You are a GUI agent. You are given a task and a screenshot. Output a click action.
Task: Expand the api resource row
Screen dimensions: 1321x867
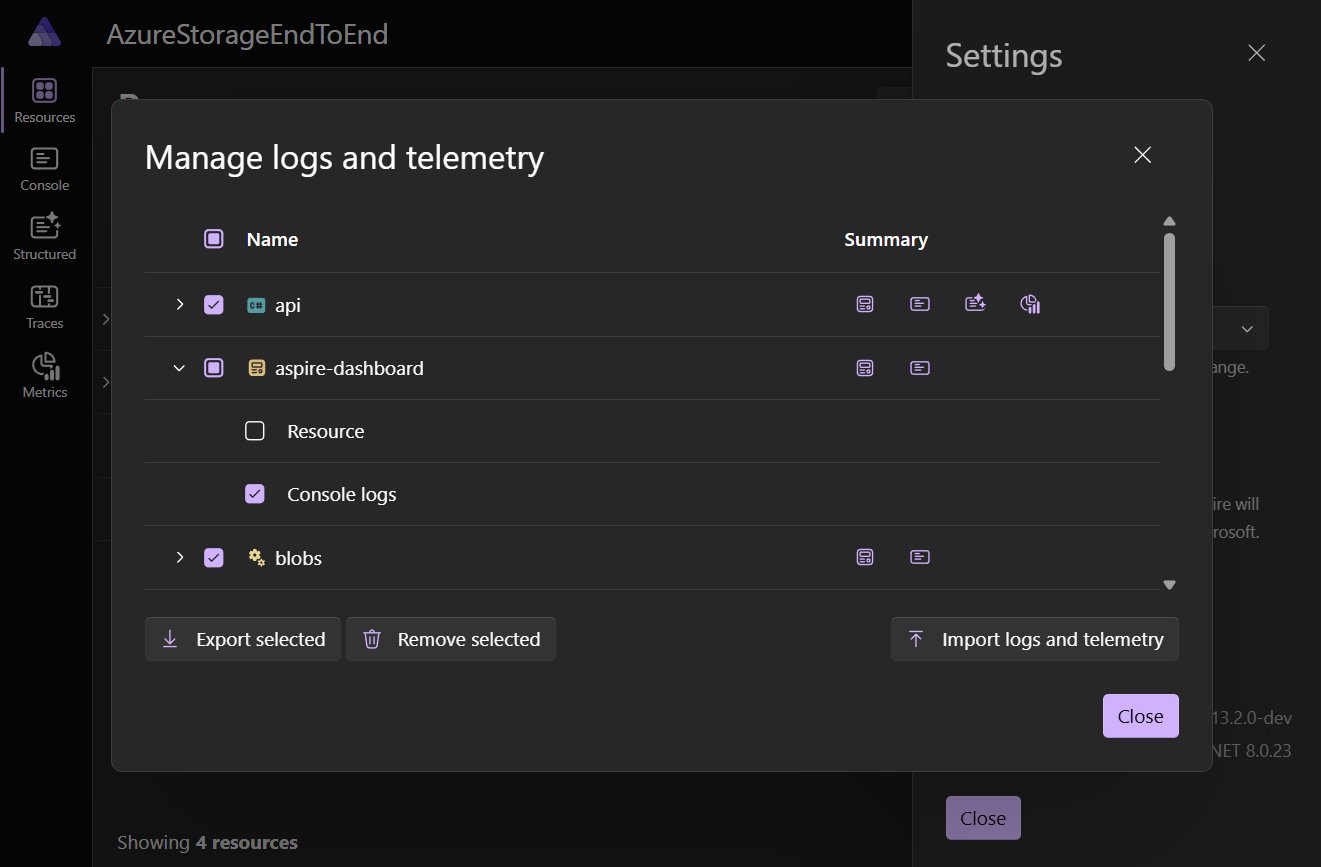(179, 304)
